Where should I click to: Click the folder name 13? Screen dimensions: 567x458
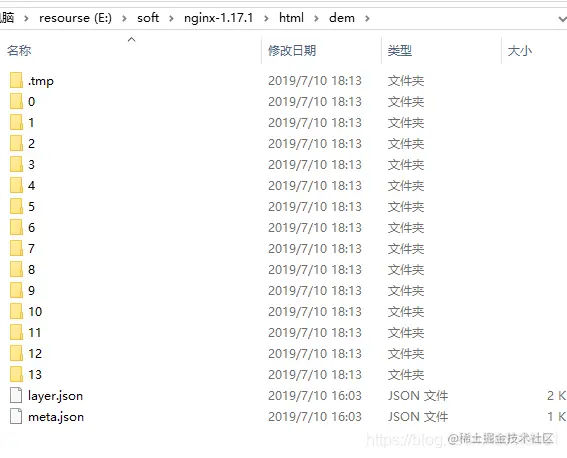[x=35, y=374]
